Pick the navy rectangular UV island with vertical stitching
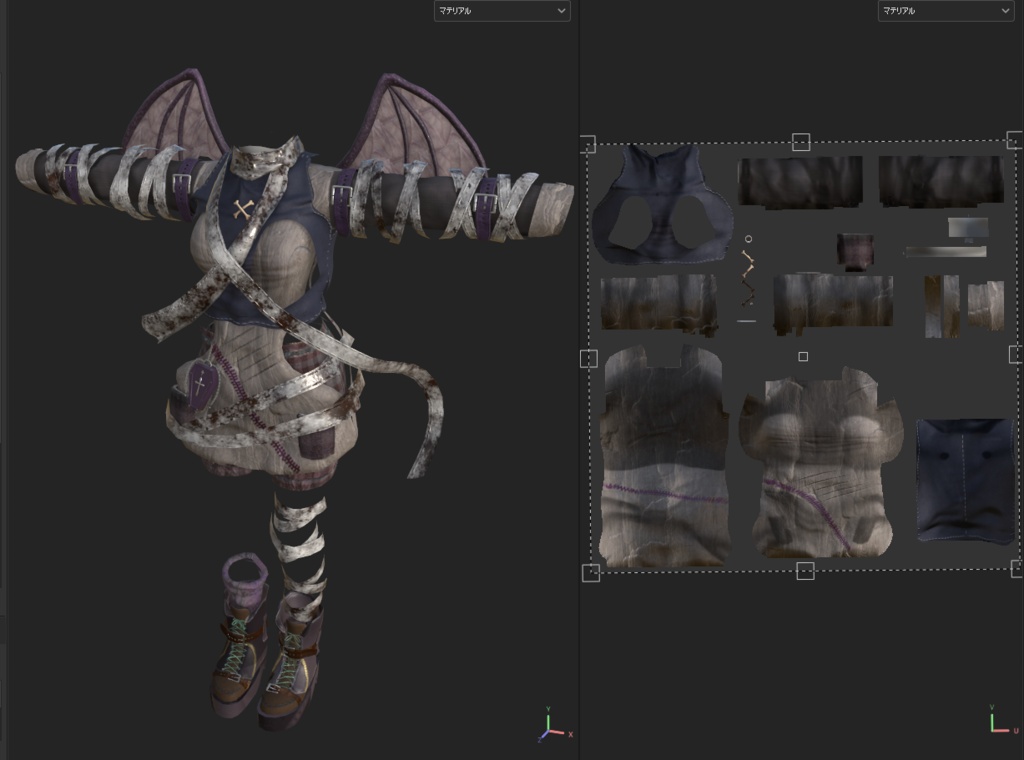Screen dimensions: 1024x760 pos(966,481)
